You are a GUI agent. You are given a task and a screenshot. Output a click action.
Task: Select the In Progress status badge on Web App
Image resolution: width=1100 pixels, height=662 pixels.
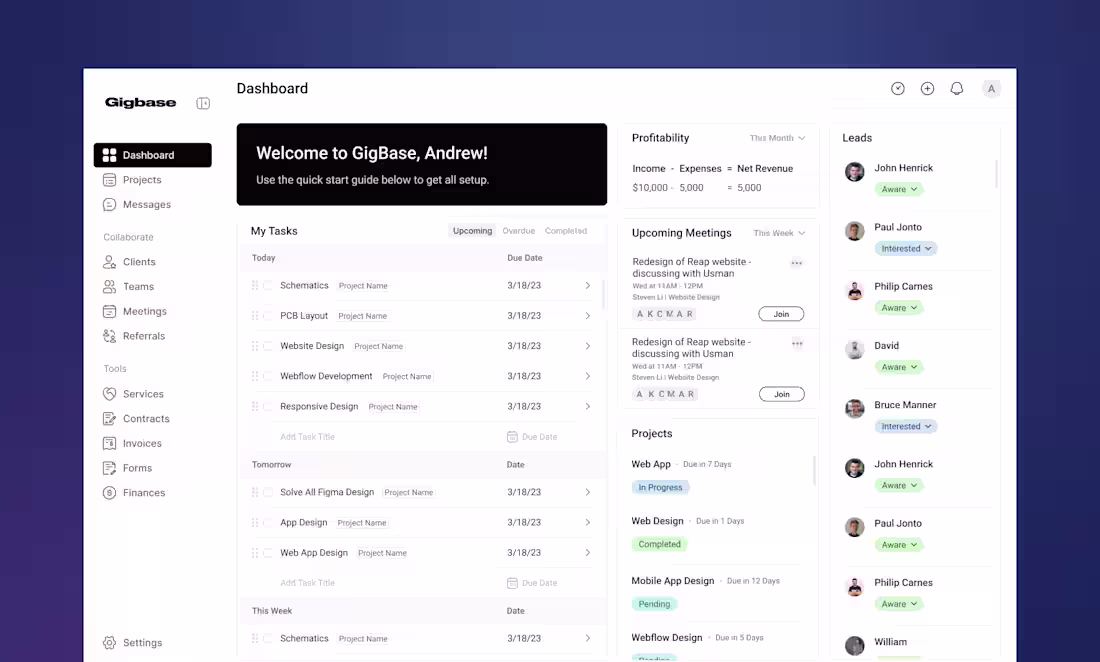point(660,487)
